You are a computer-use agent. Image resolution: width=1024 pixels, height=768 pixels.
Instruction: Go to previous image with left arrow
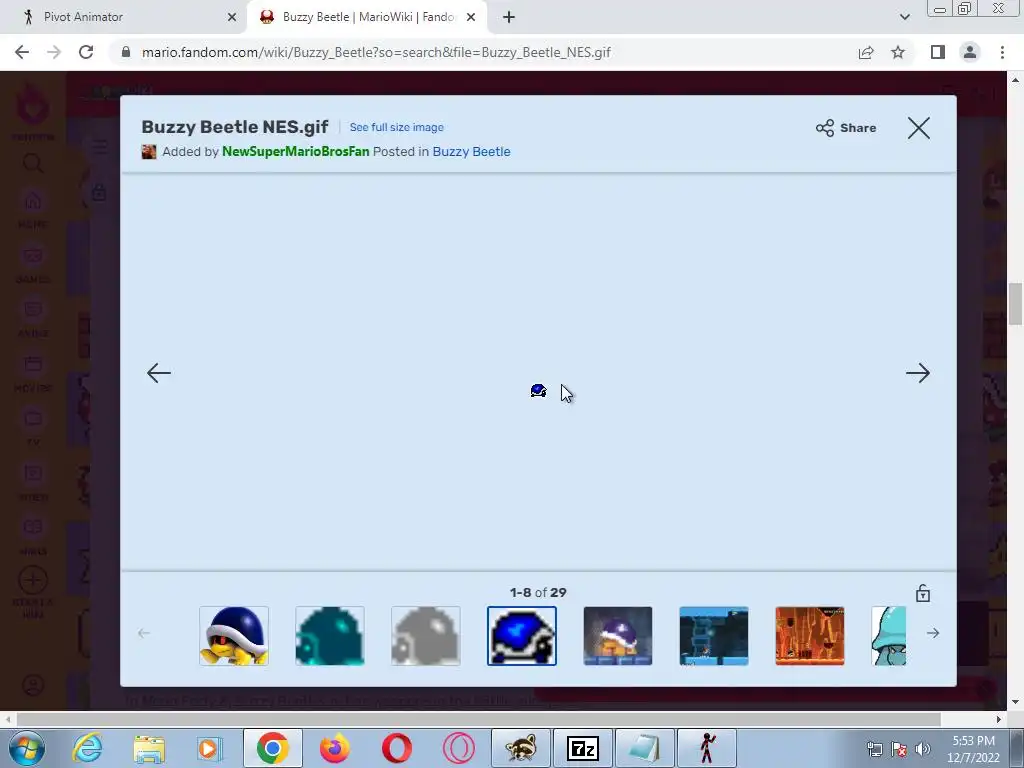click(159, 373)
